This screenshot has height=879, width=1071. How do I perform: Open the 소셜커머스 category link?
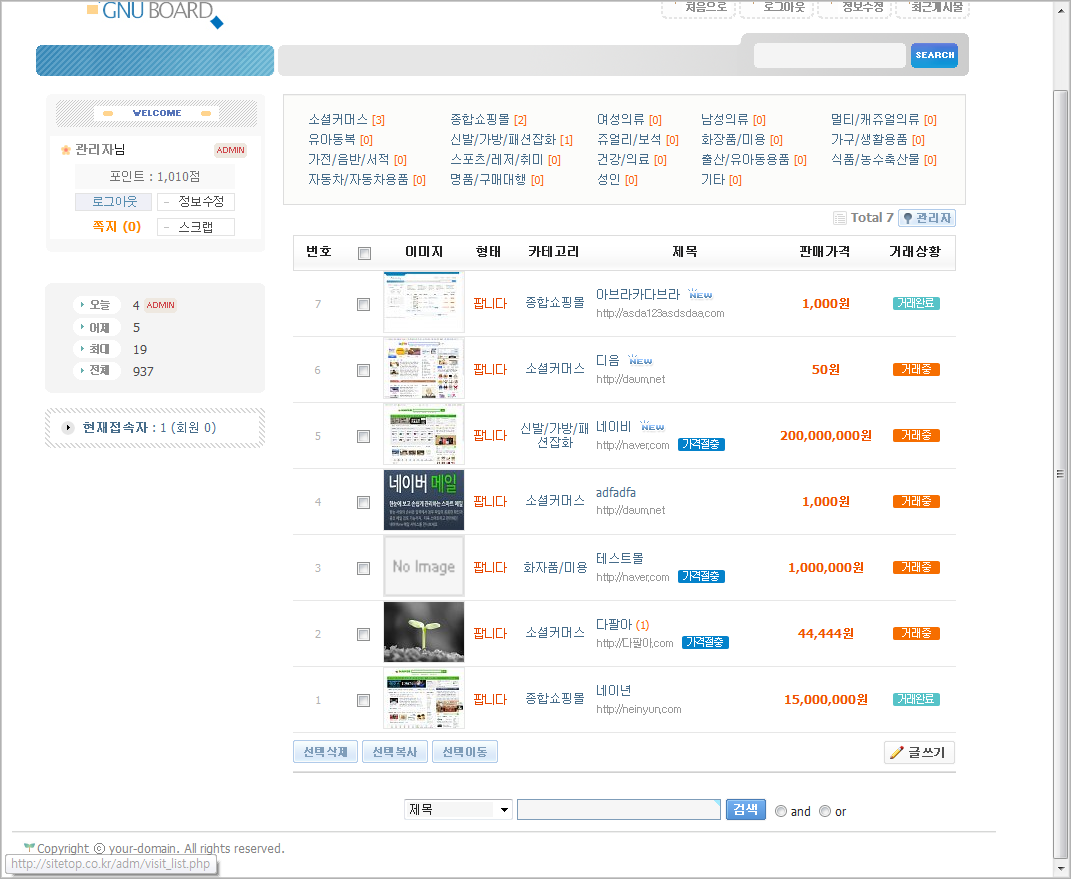coord(338,119)
